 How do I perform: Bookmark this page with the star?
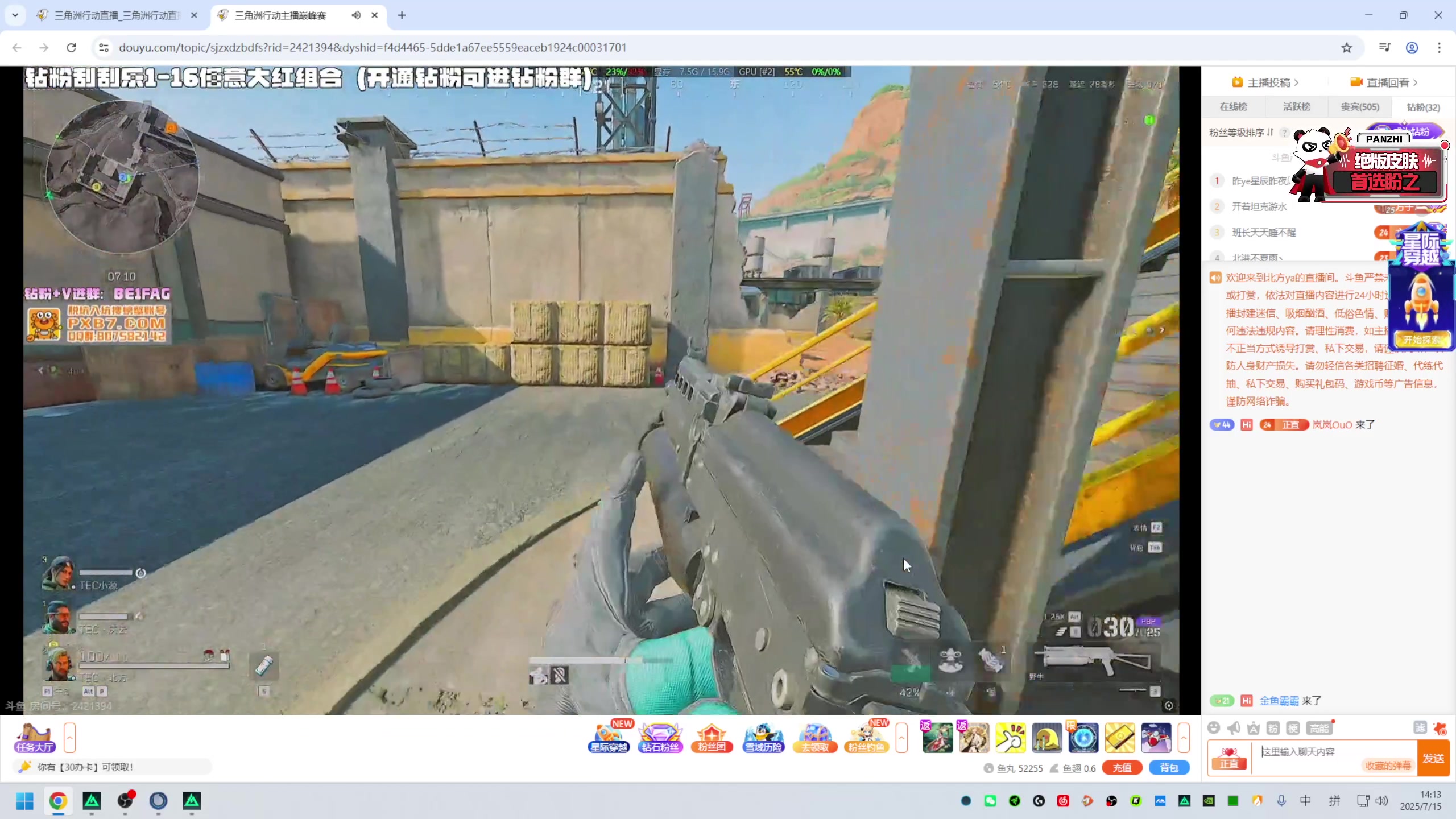coord(1346,48)
